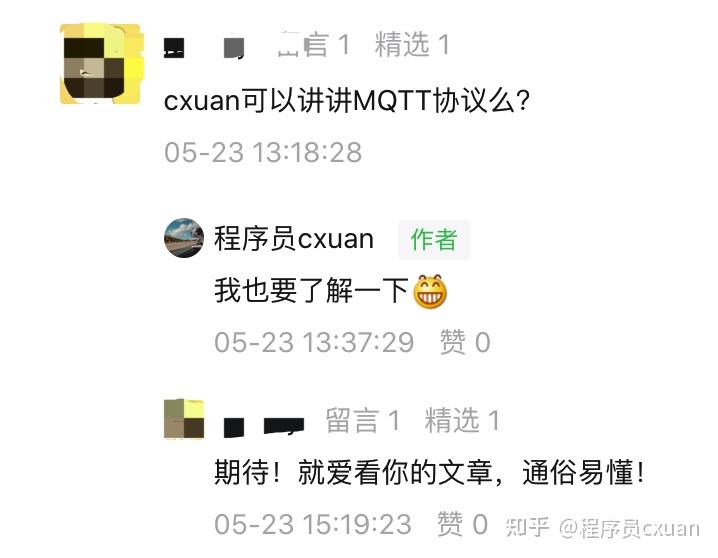Image resolution: width=718 pixels, height=558 pixels.
Task: Click first commenter's 留言 1 label
Action: (x=314, y=44)
